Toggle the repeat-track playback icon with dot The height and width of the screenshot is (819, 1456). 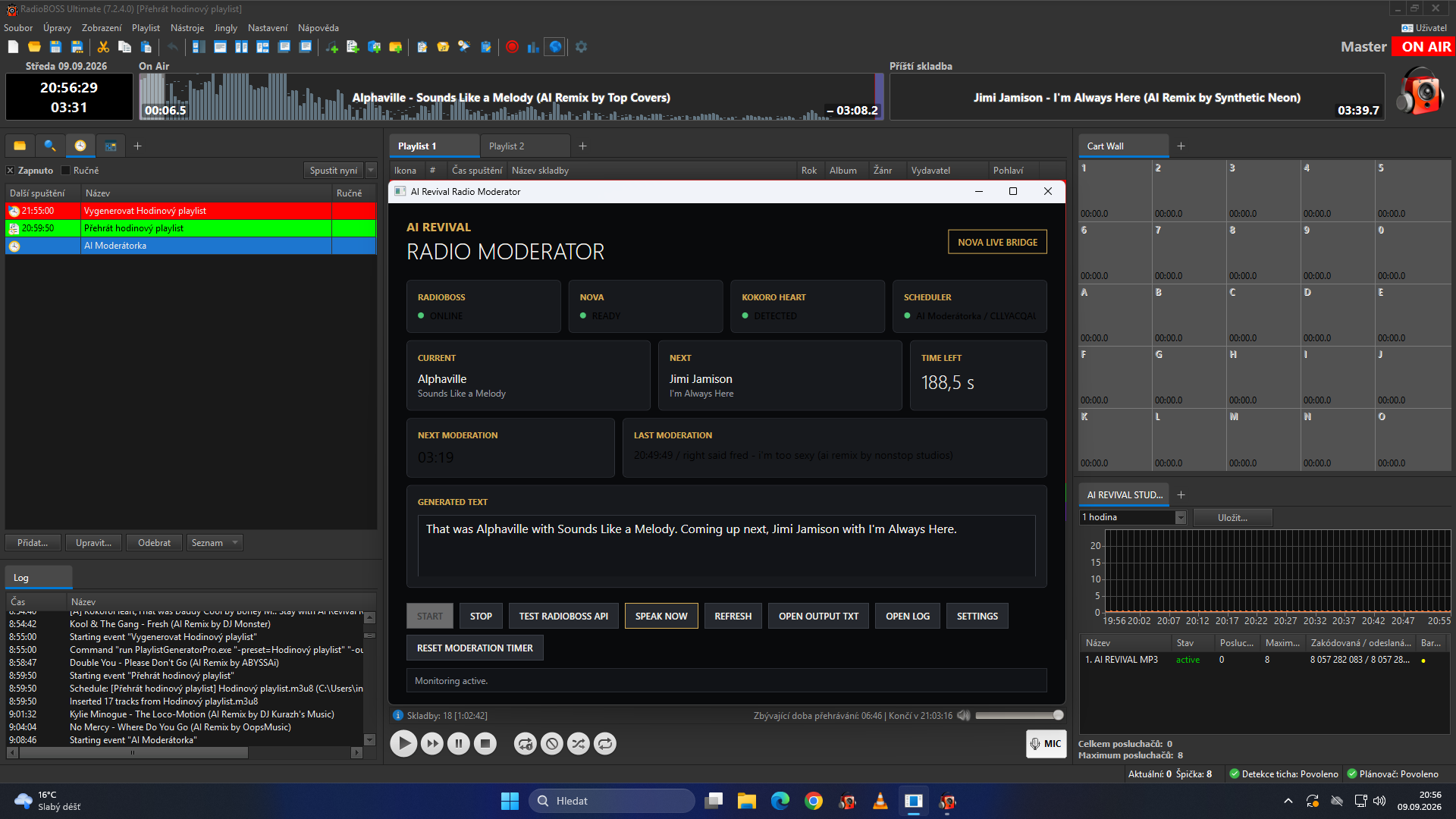525,744
